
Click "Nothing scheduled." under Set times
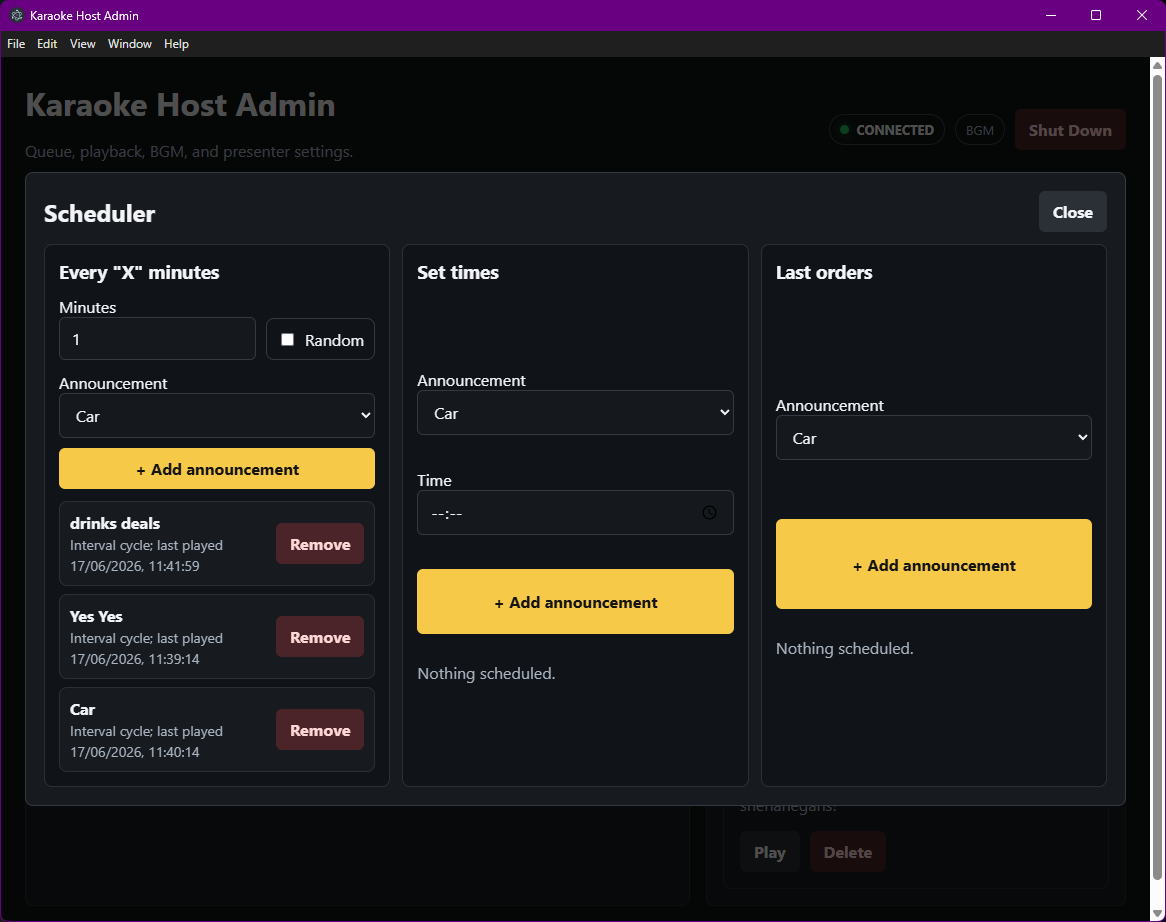486,673
